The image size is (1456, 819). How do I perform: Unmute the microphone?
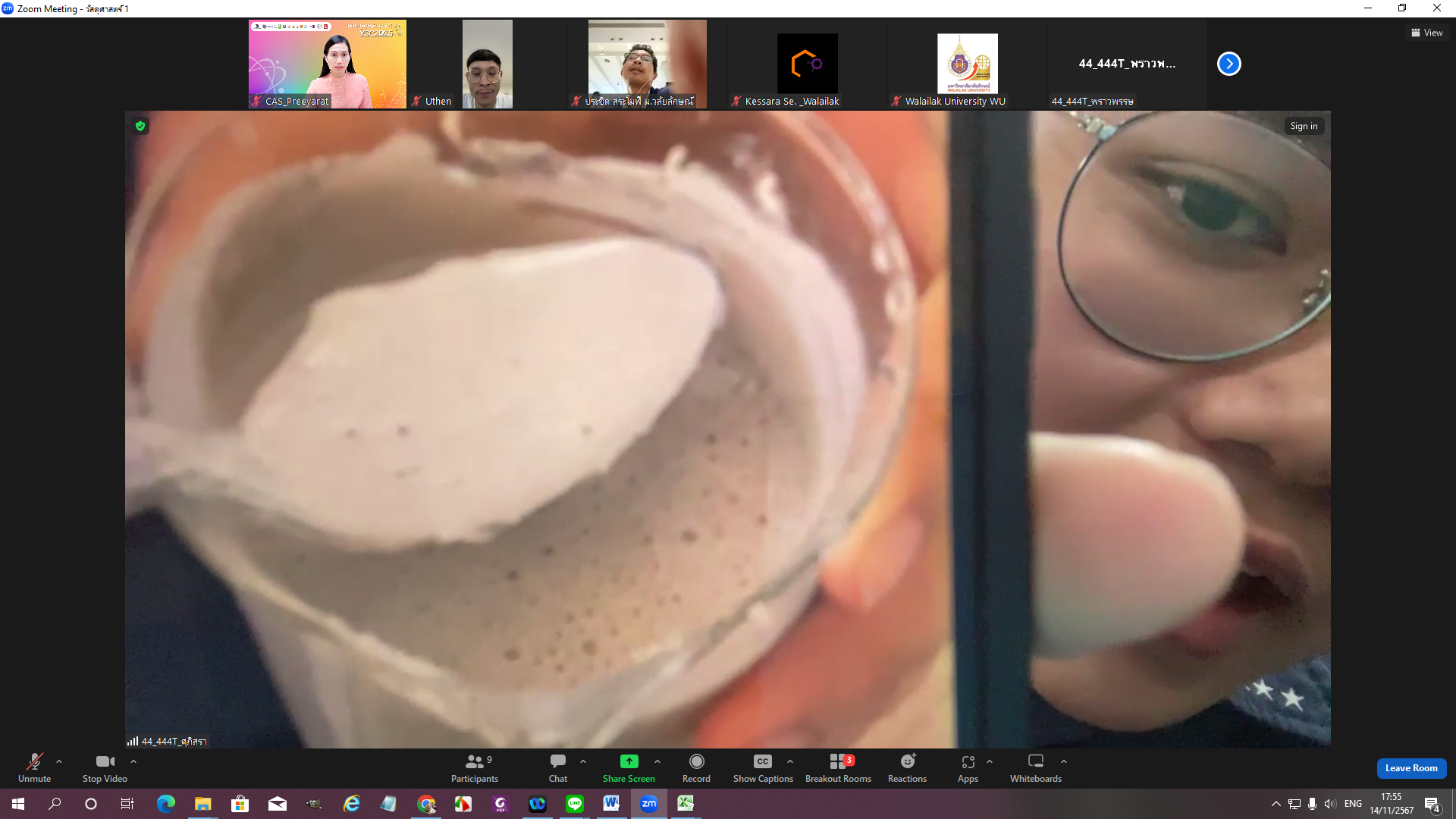(x=34, y=767)
